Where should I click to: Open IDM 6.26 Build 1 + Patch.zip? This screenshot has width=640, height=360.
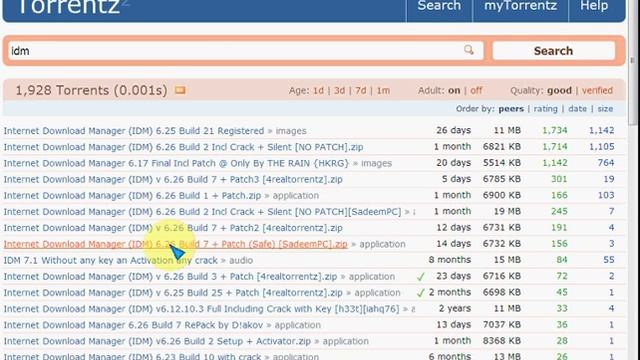pos(132,196)
